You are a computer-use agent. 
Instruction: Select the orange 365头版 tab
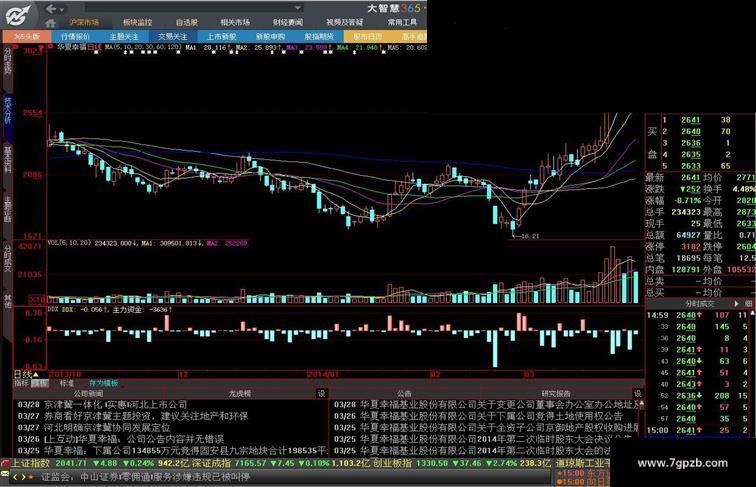coord(27,37)
